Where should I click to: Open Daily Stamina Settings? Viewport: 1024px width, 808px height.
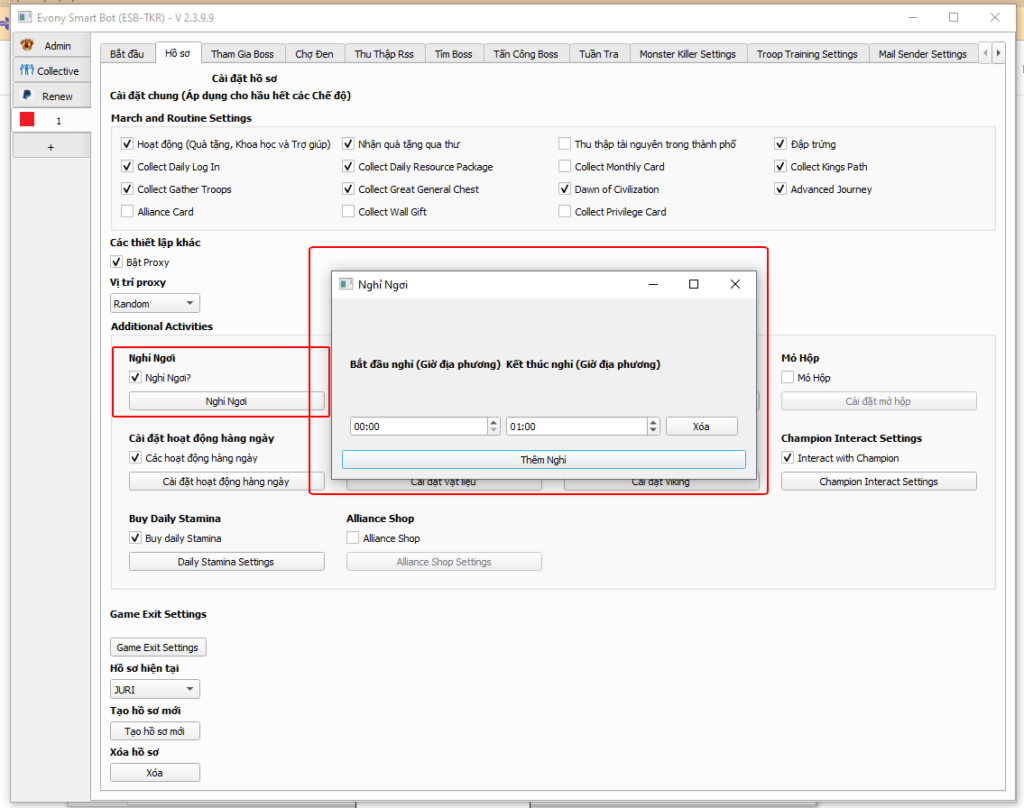click(x=226, y=562)
